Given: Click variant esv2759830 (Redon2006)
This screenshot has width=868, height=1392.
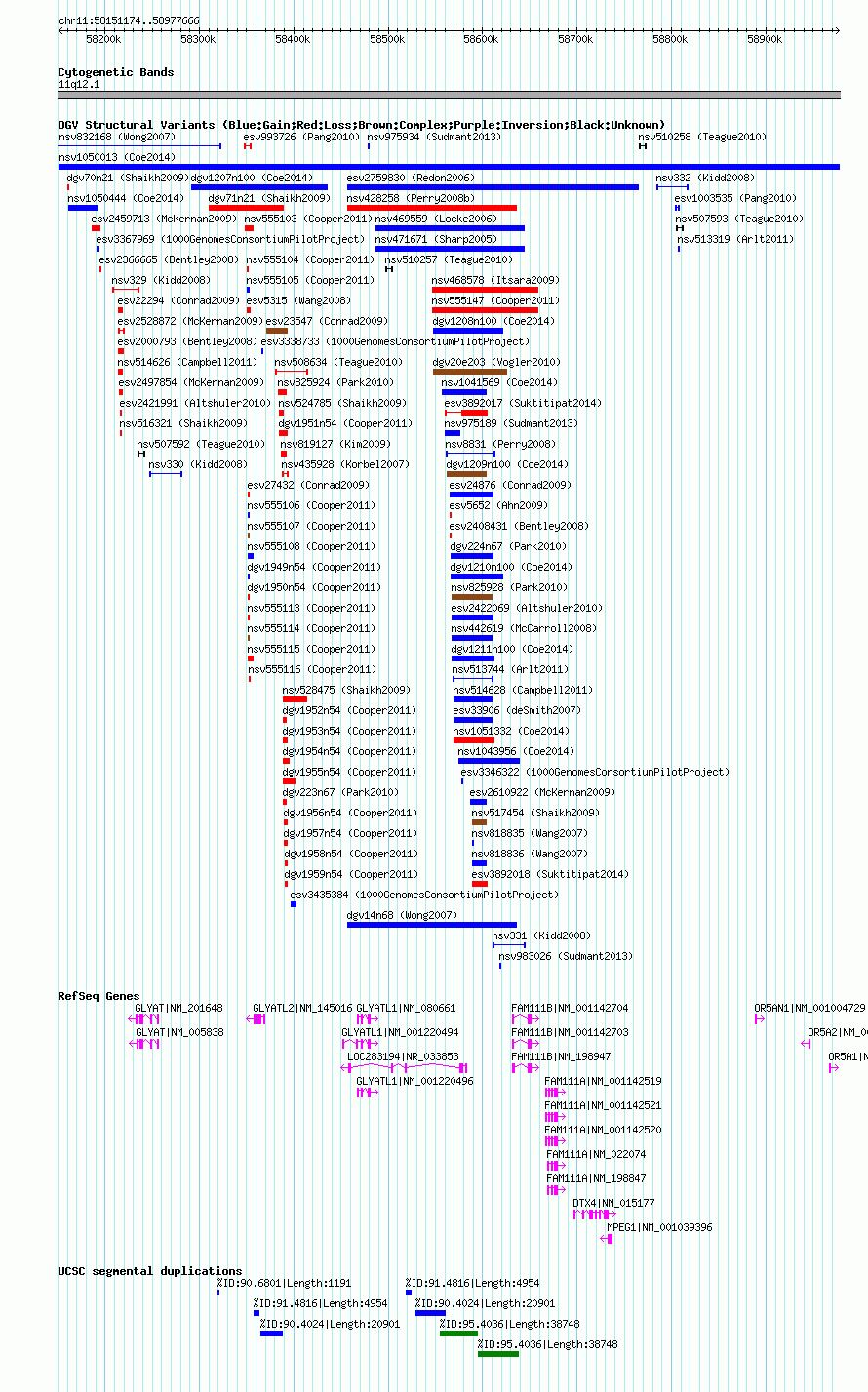Looking at the screenshot, I should pos(411,179).
